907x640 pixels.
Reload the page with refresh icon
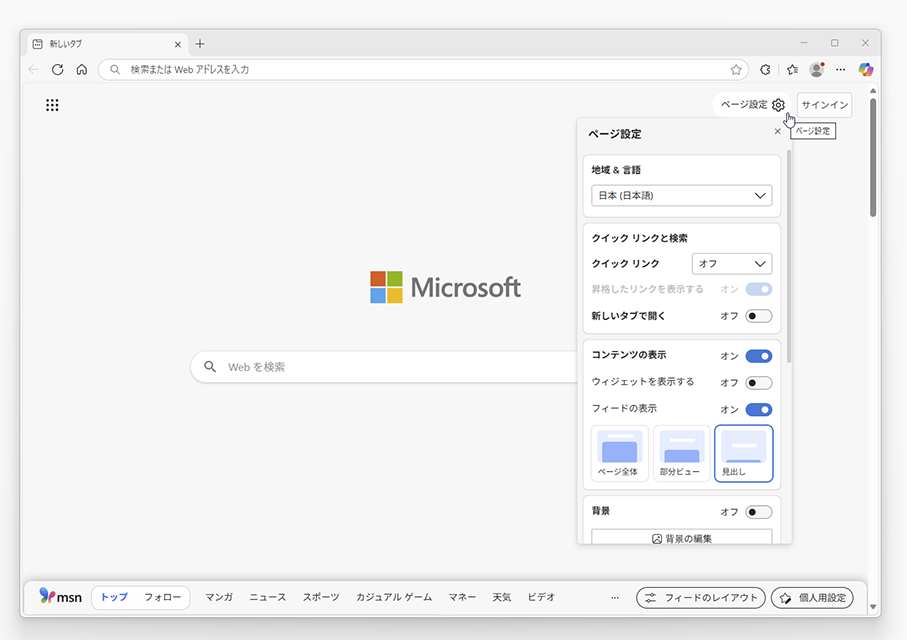click(57, 69)
